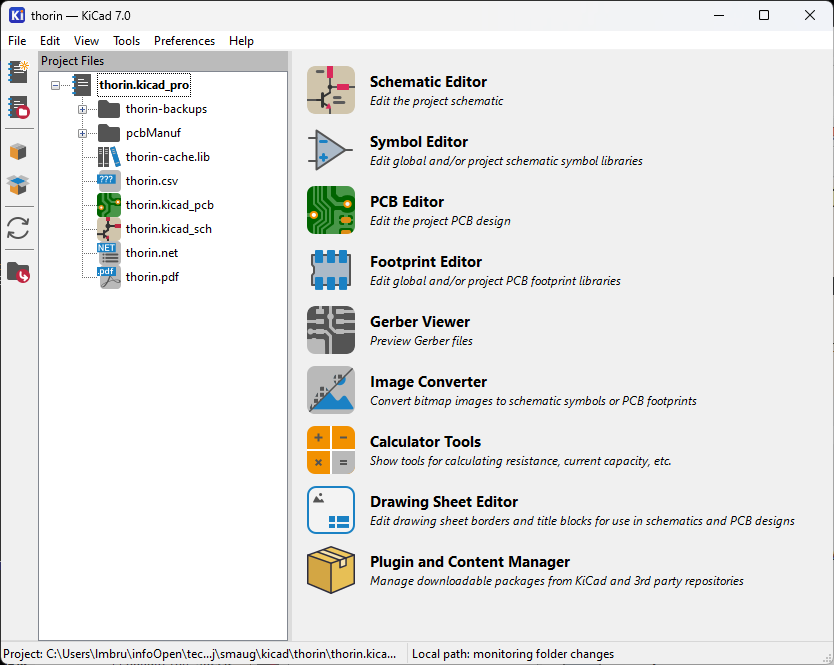Click the open project sidebar icon
The width and height of the screenshot is (834, 665).
click(19, 107)
